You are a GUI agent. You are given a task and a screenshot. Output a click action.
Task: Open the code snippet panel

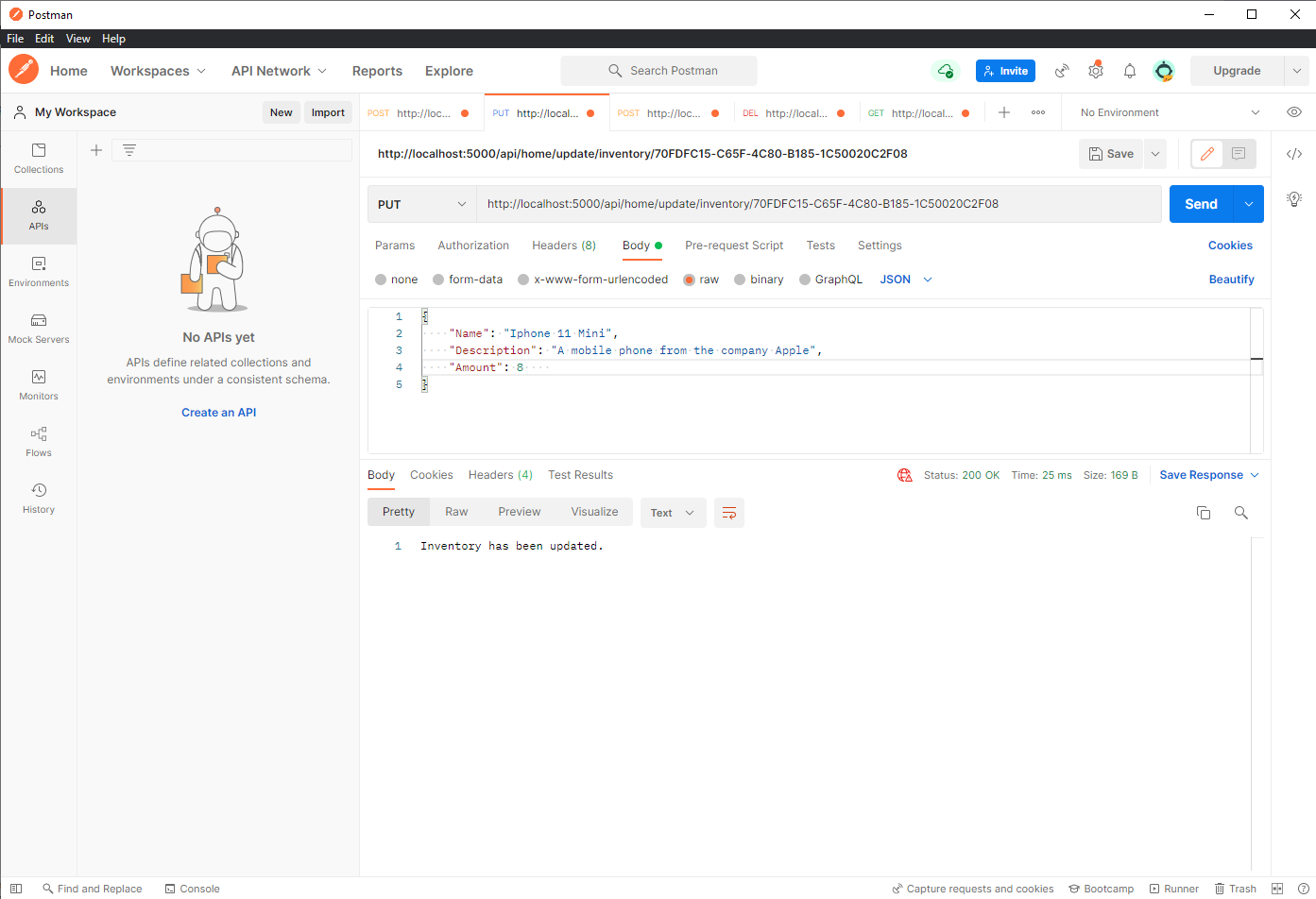point(1294,154)
